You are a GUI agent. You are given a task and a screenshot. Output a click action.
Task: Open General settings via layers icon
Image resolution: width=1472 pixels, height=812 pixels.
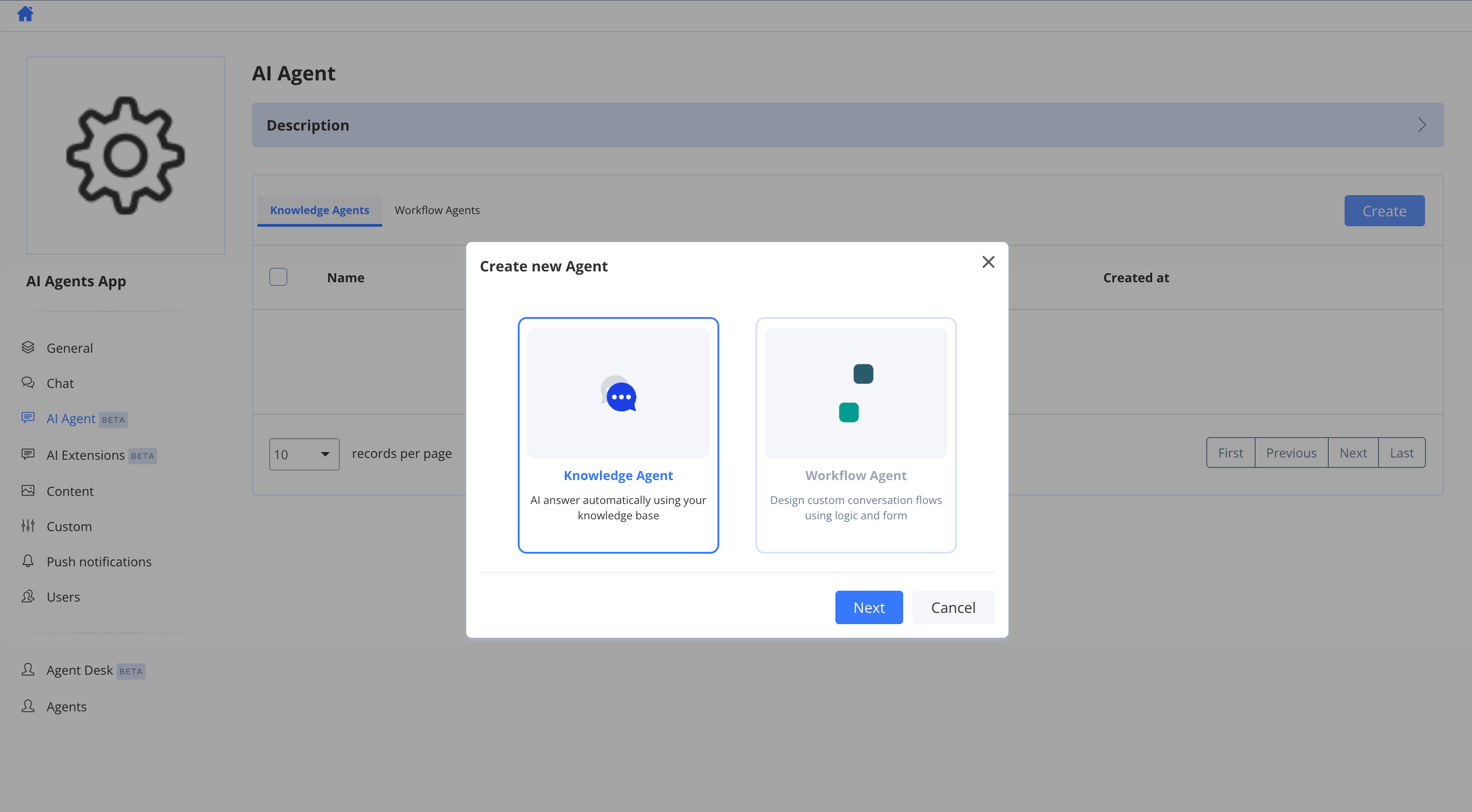[28, 347]
